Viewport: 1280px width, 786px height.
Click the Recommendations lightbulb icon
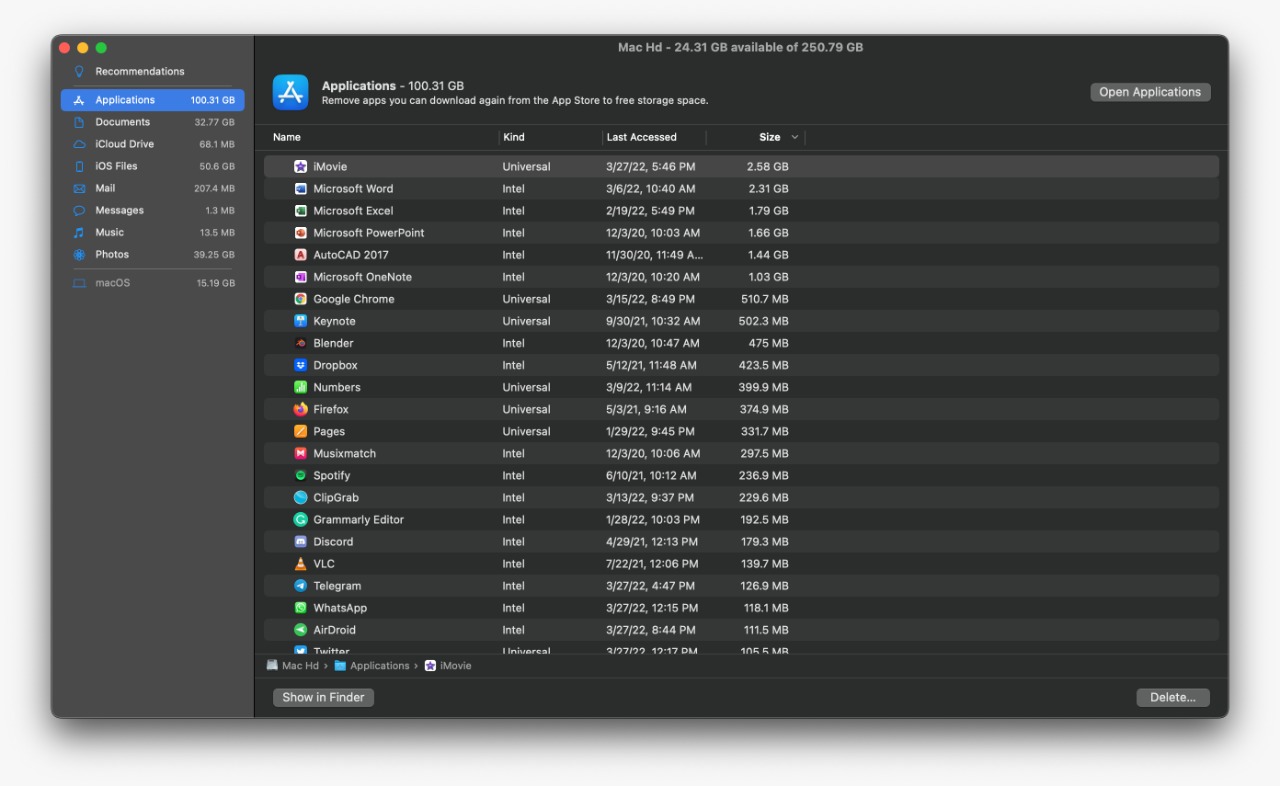(79, 72)
